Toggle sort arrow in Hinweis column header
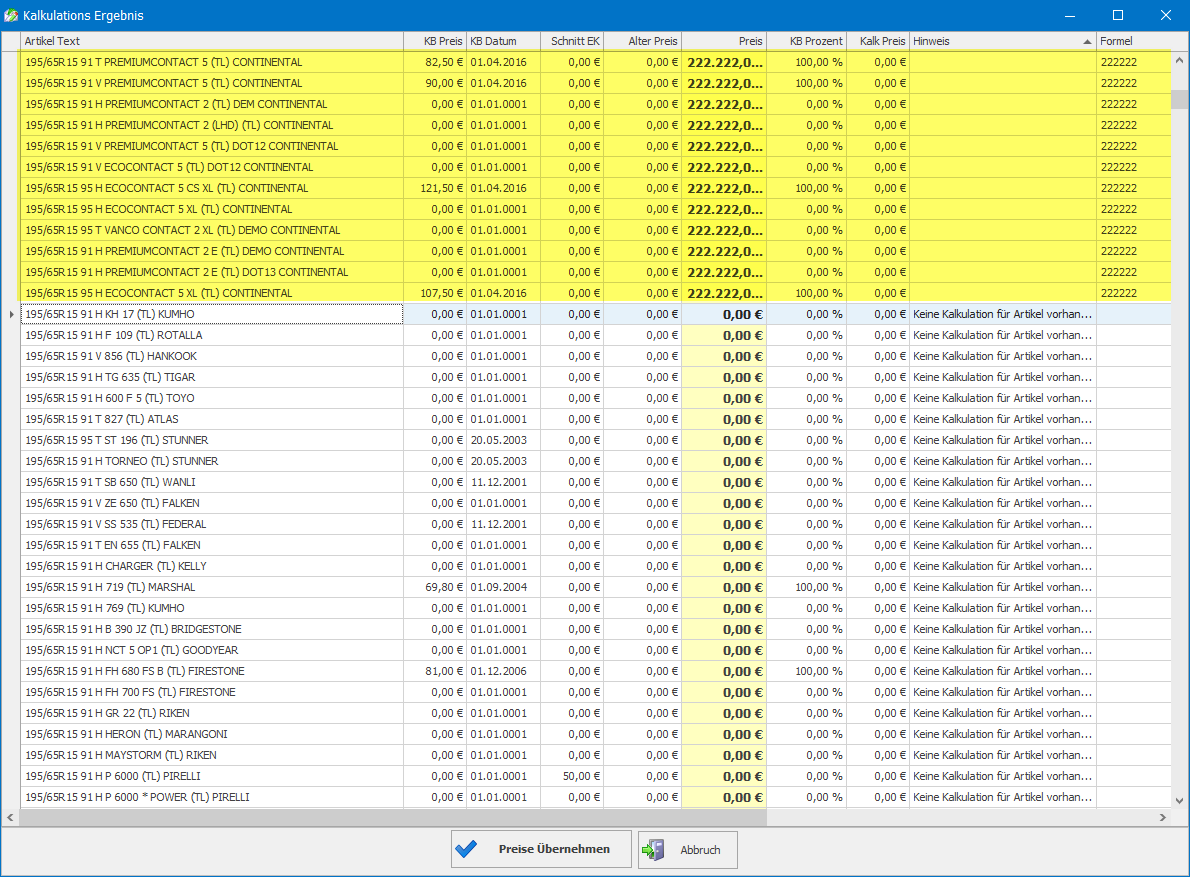 [1087, 42]
